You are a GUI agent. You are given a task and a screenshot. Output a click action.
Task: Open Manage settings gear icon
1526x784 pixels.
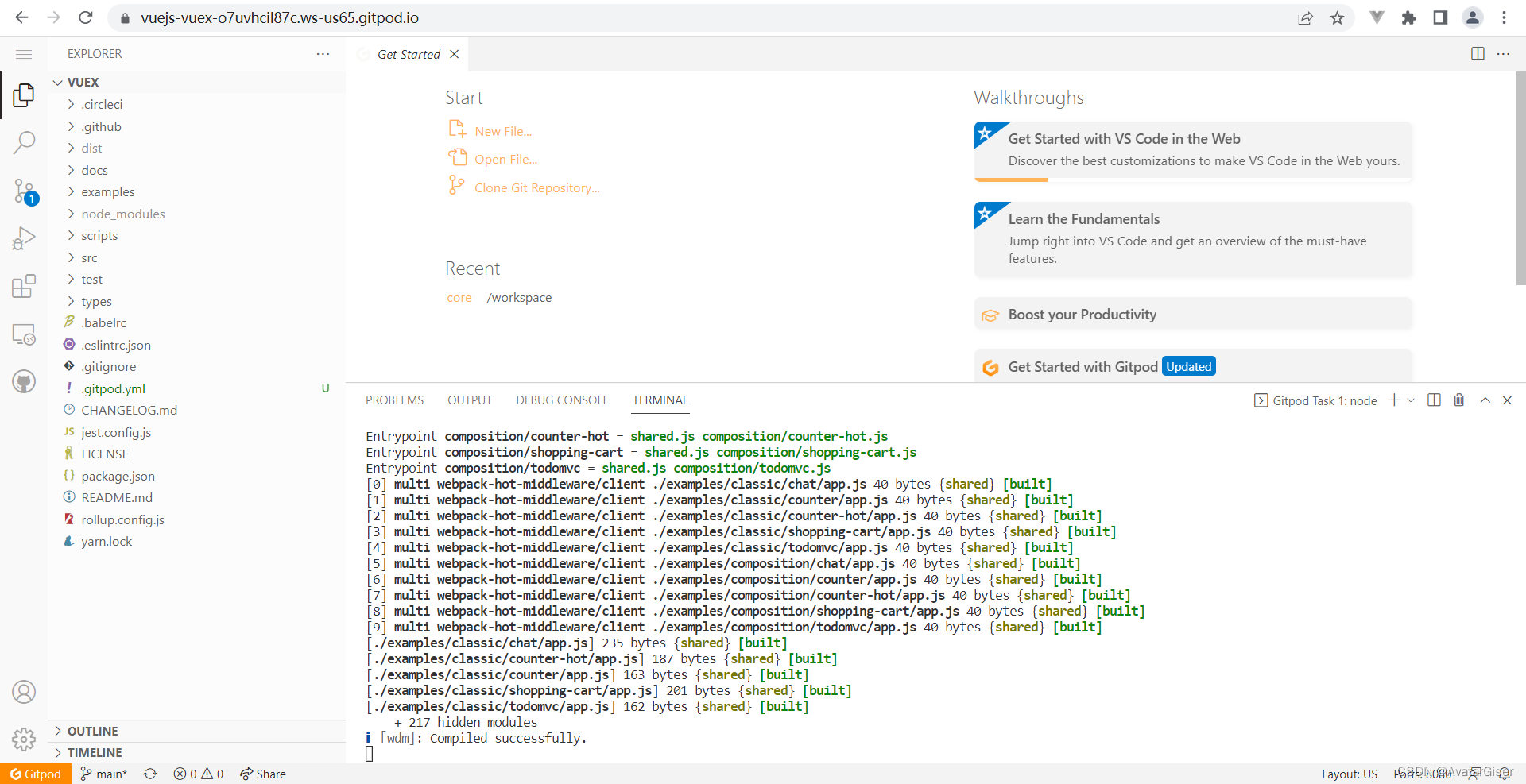coord(24,740)
